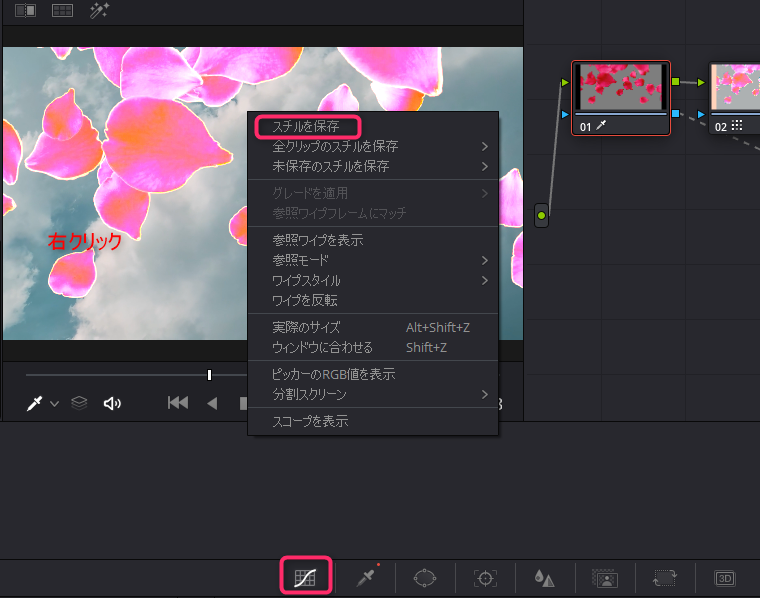Image resolution: width=760 pixels, height=598 pixels.
Task: Choose ピッカーのRGB値を表示 menu item
Action: [x=373, y=374]
